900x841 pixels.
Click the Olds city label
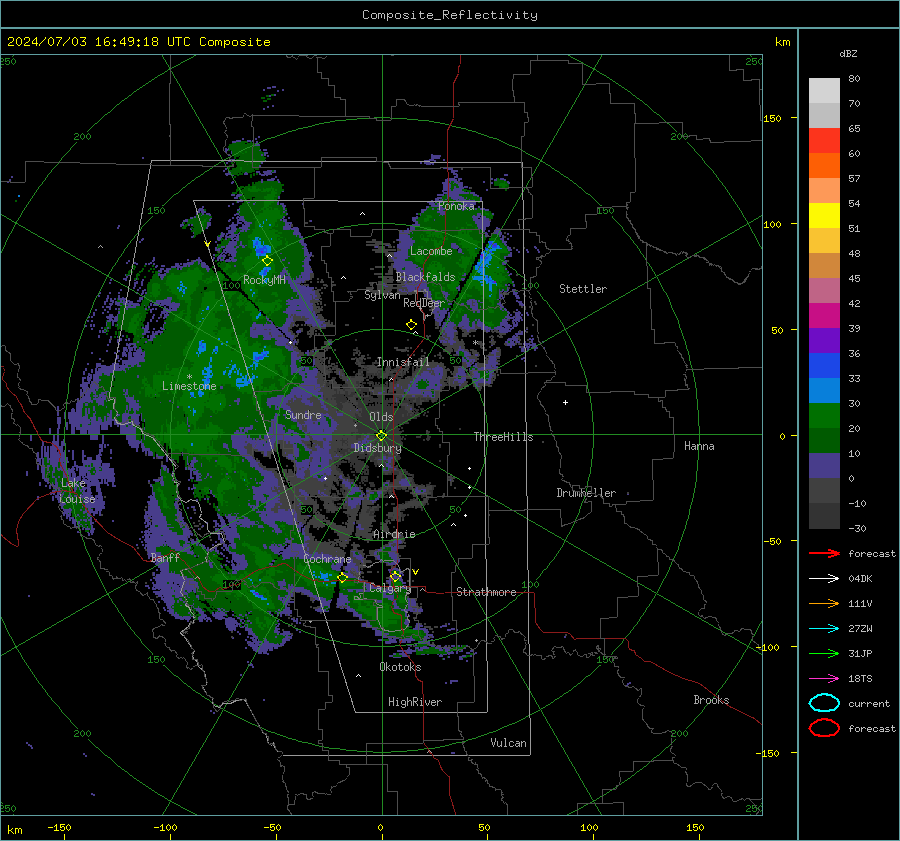[381, 417]
